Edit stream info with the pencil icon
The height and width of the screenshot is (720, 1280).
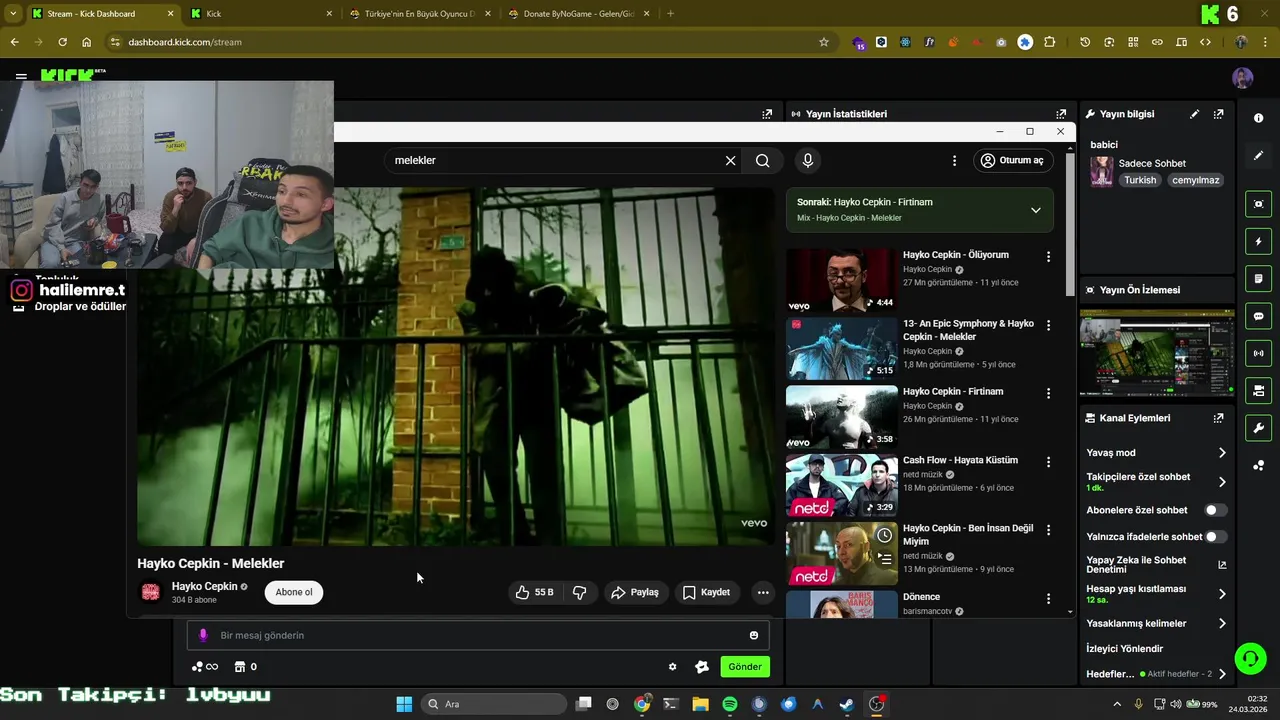pos(1194,114)
